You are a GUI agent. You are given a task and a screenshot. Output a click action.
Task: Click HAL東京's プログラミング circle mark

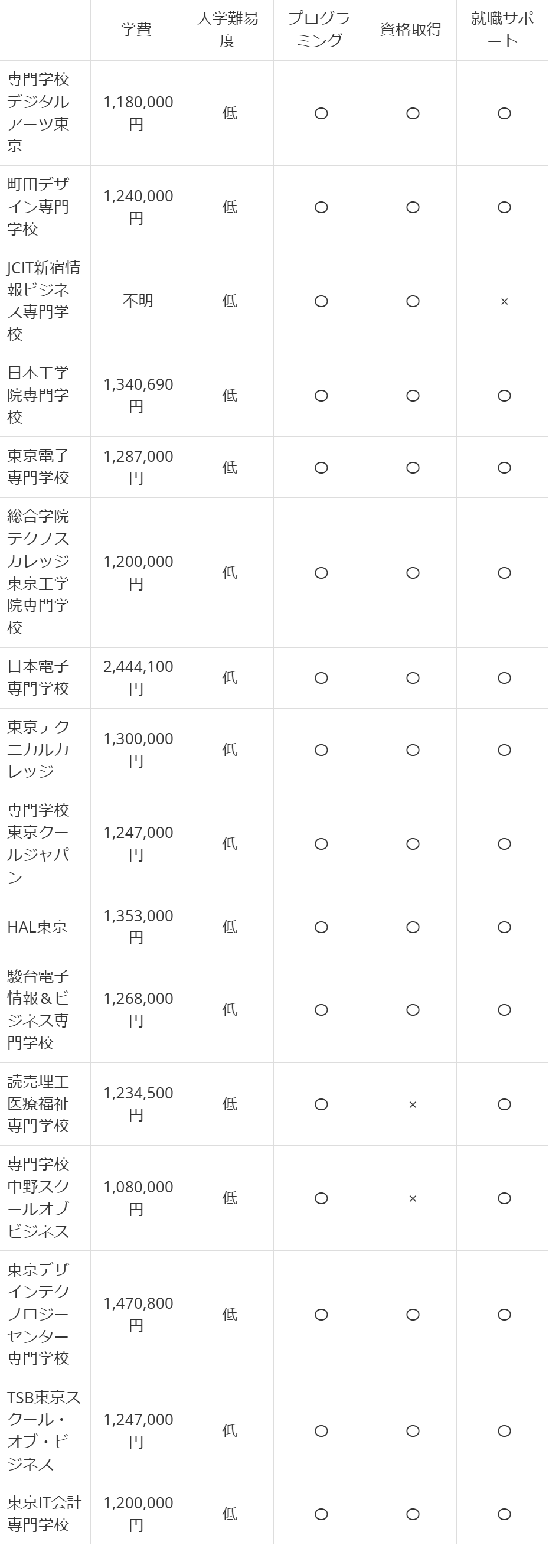(321, 927)
